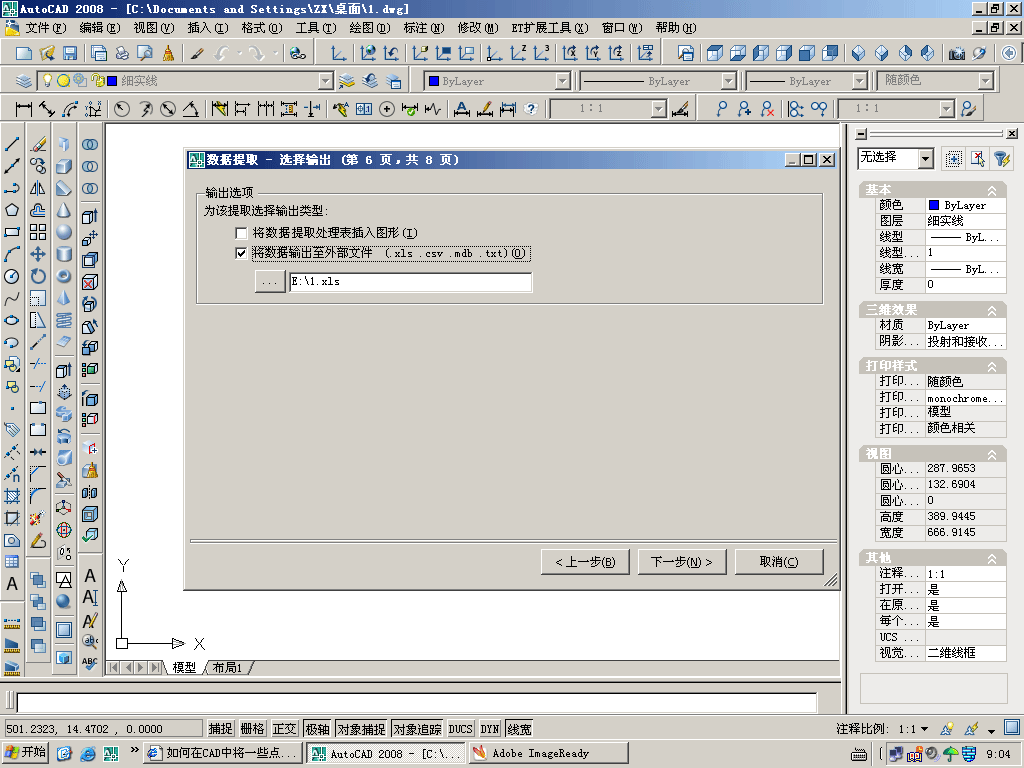Collapse the 打印样式 properties section
Screen dimensions: 1024x768
[x=991, y=366]
